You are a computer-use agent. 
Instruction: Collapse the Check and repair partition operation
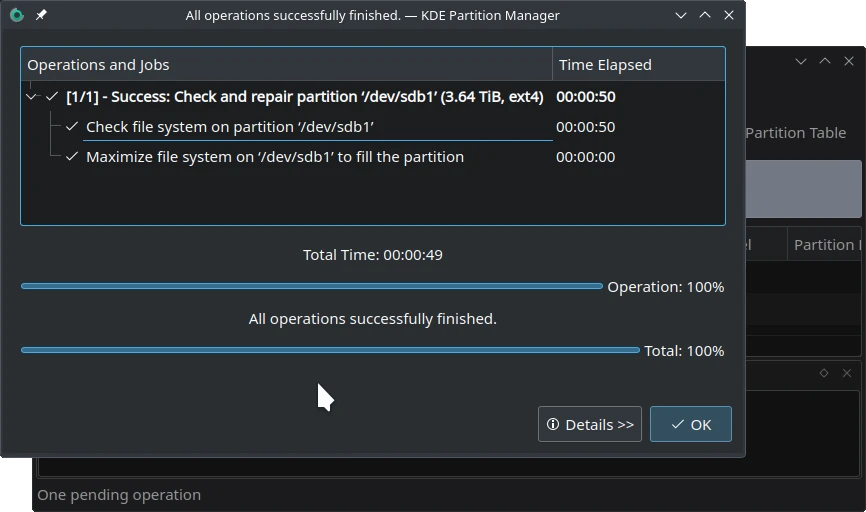pos(32,97)
